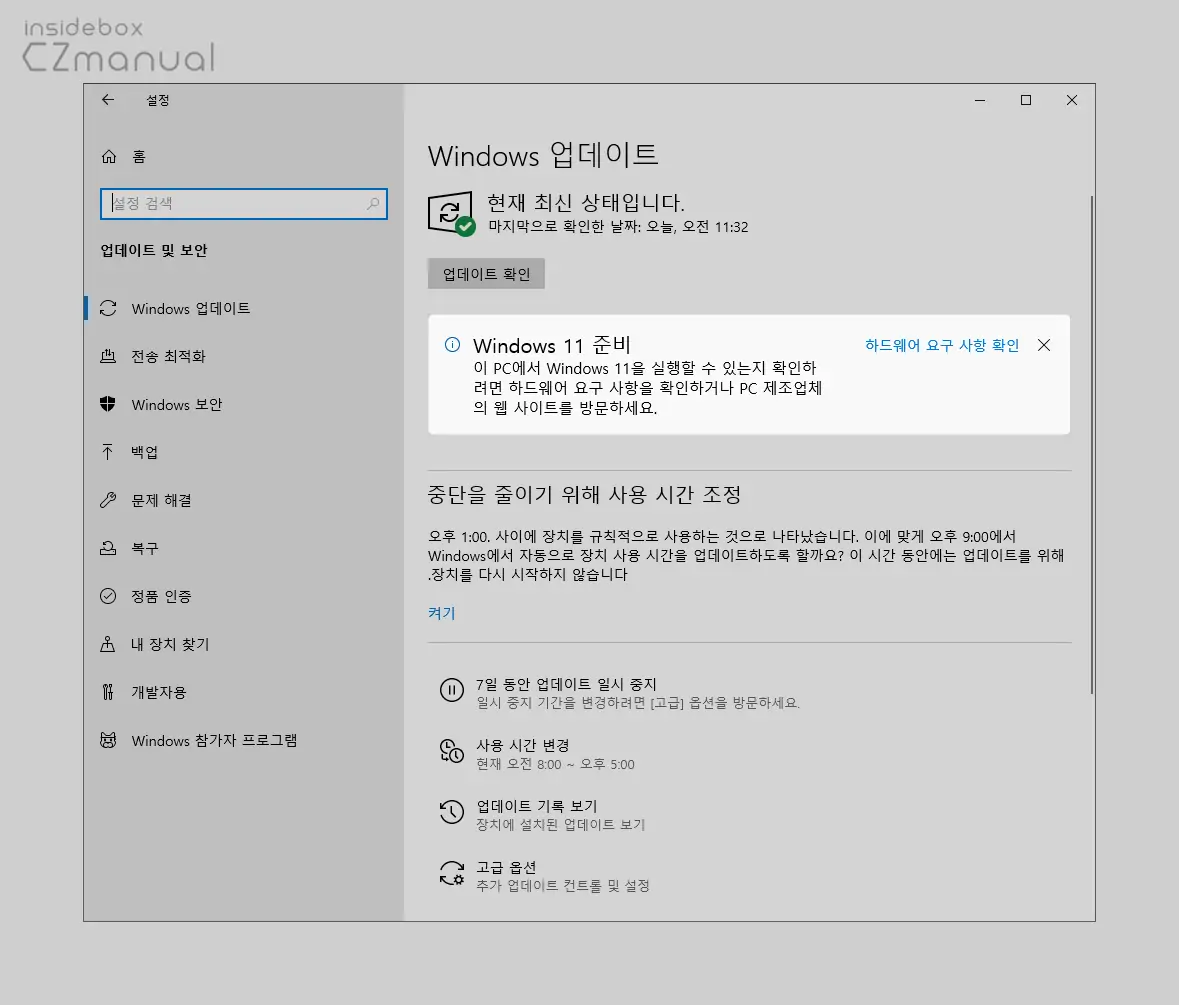Click the info icon in Windows 11 card
Viewport: 1179px width, 1005px height.
click(x=453, y=345)
